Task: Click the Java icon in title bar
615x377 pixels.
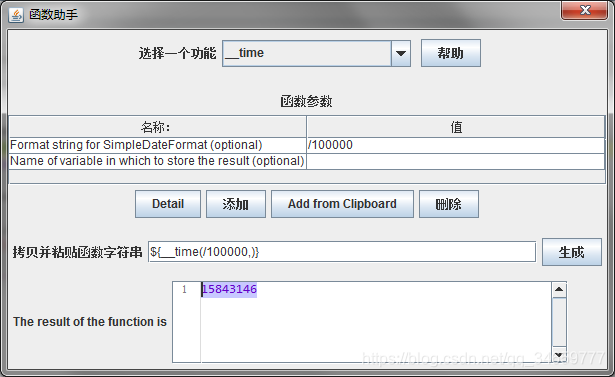Action: 16,15
